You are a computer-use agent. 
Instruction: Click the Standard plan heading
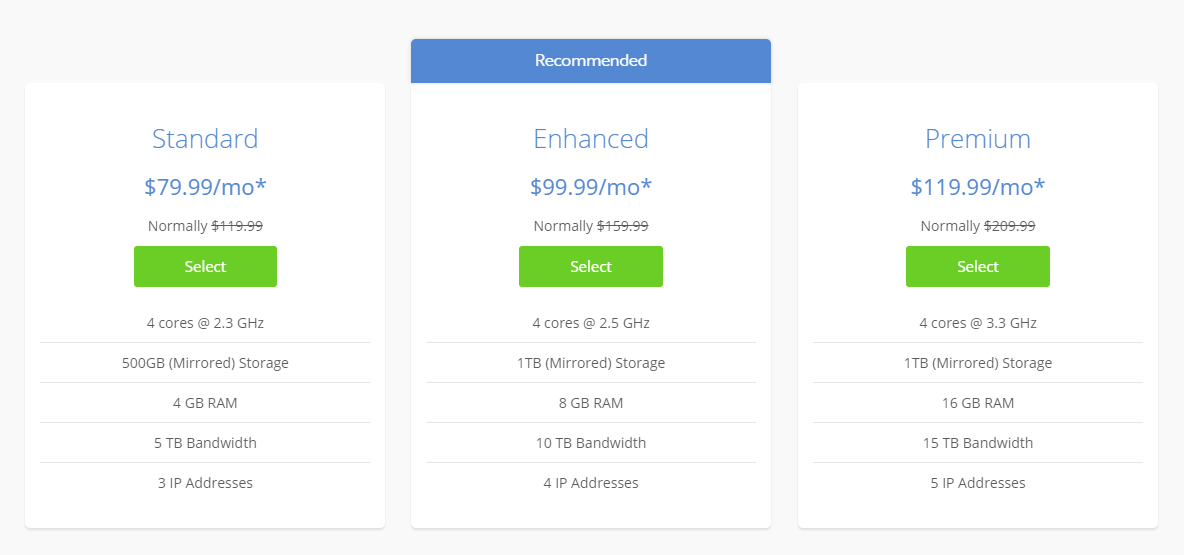205,138
